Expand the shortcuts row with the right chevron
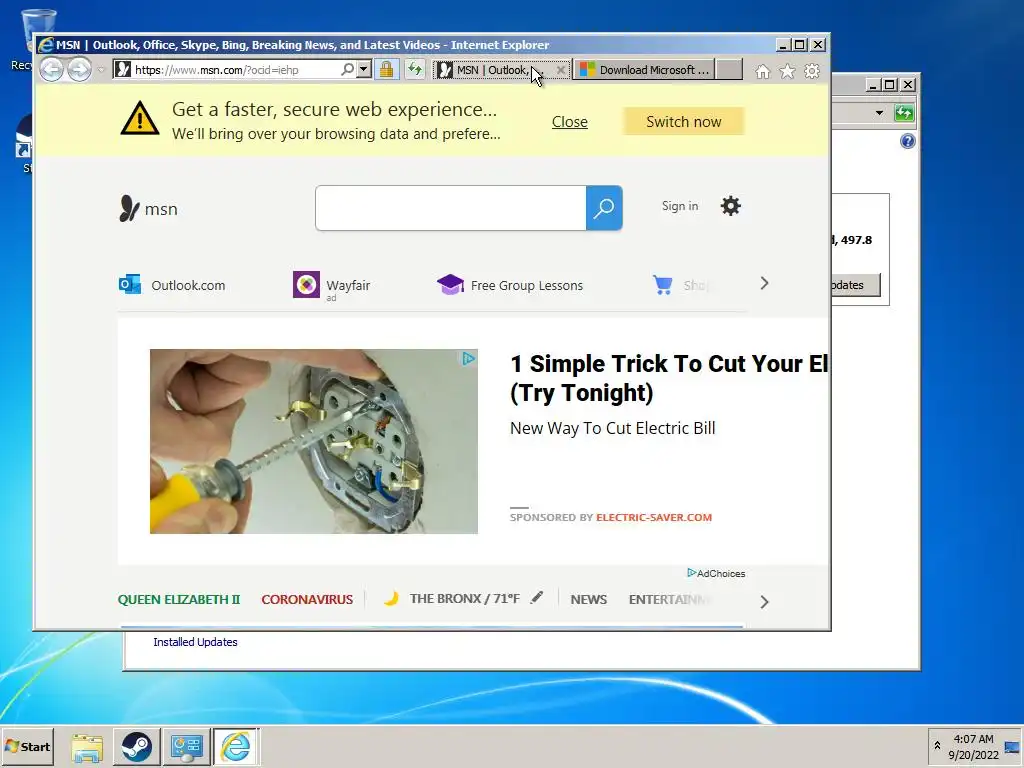Viewport: 1024px width, 768px height. pos(764,283)
